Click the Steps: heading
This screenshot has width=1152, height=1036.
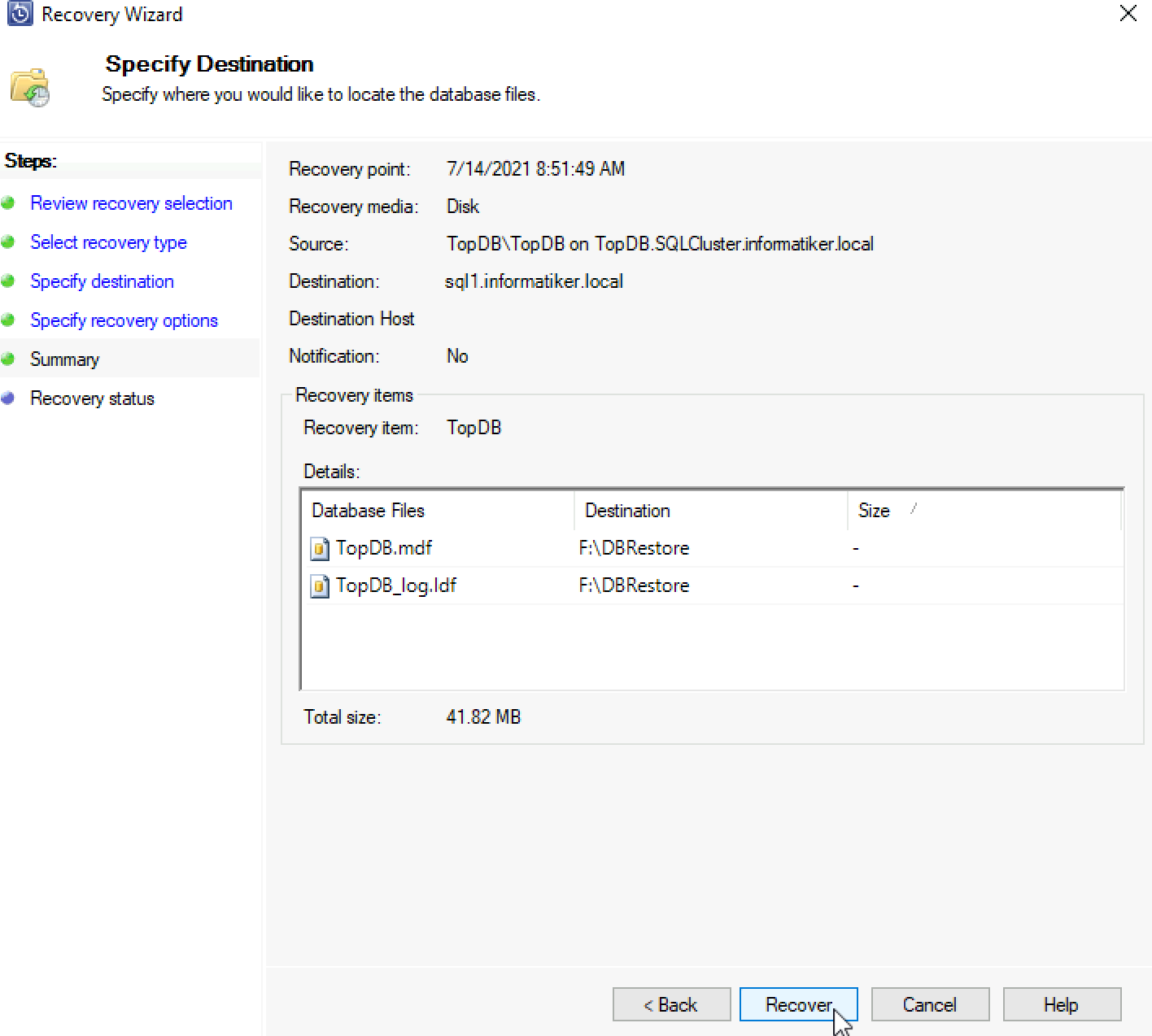[x=31, y=161]
